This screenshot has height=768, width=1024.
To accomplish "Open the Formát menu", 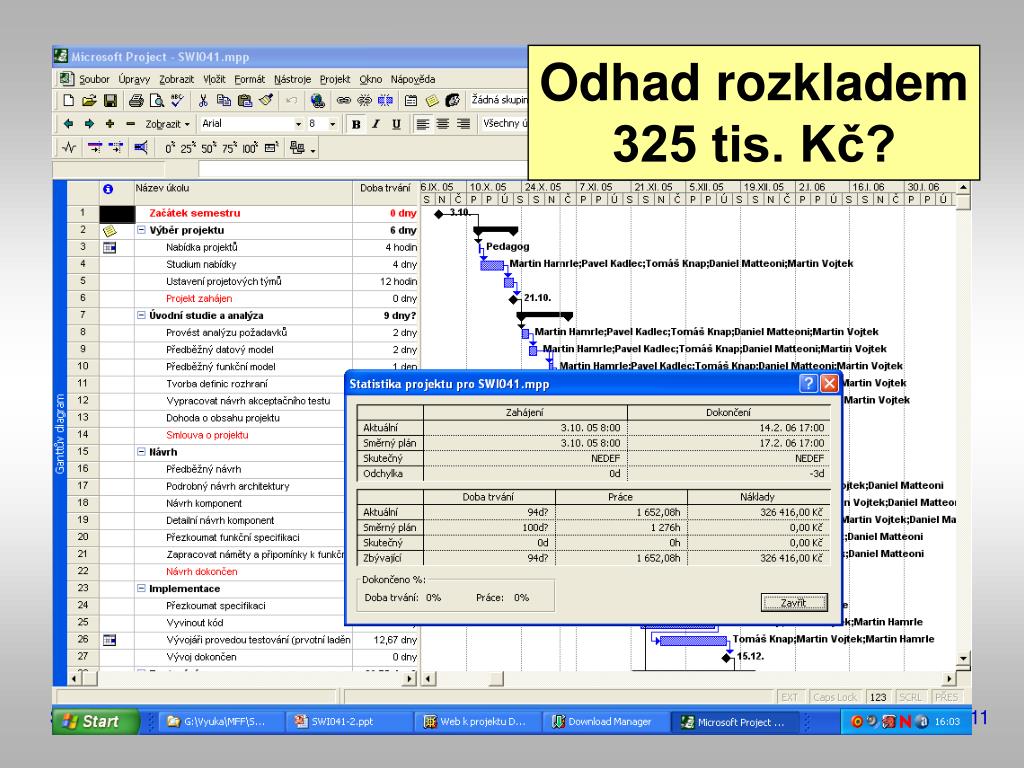I will [249, 79].
